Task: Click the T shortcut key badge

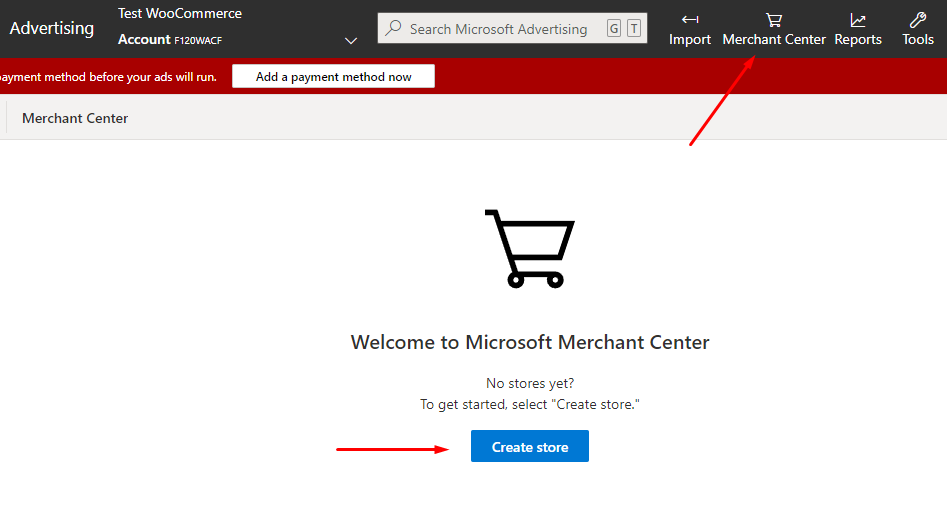Action: (634, 28)
